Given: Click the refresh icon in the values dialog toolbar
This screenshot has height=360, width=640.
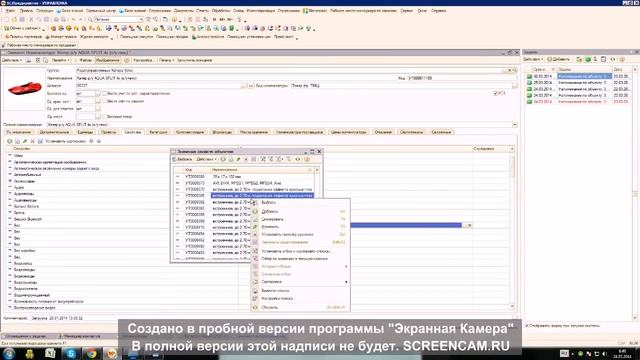Looking at the screenshot, I should coord(298,159).
